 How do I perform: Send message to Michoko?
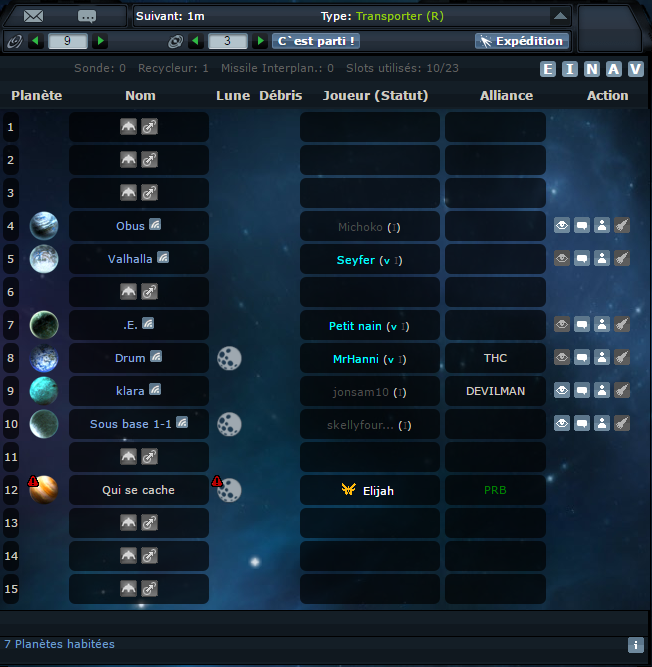tap(582, 225)
